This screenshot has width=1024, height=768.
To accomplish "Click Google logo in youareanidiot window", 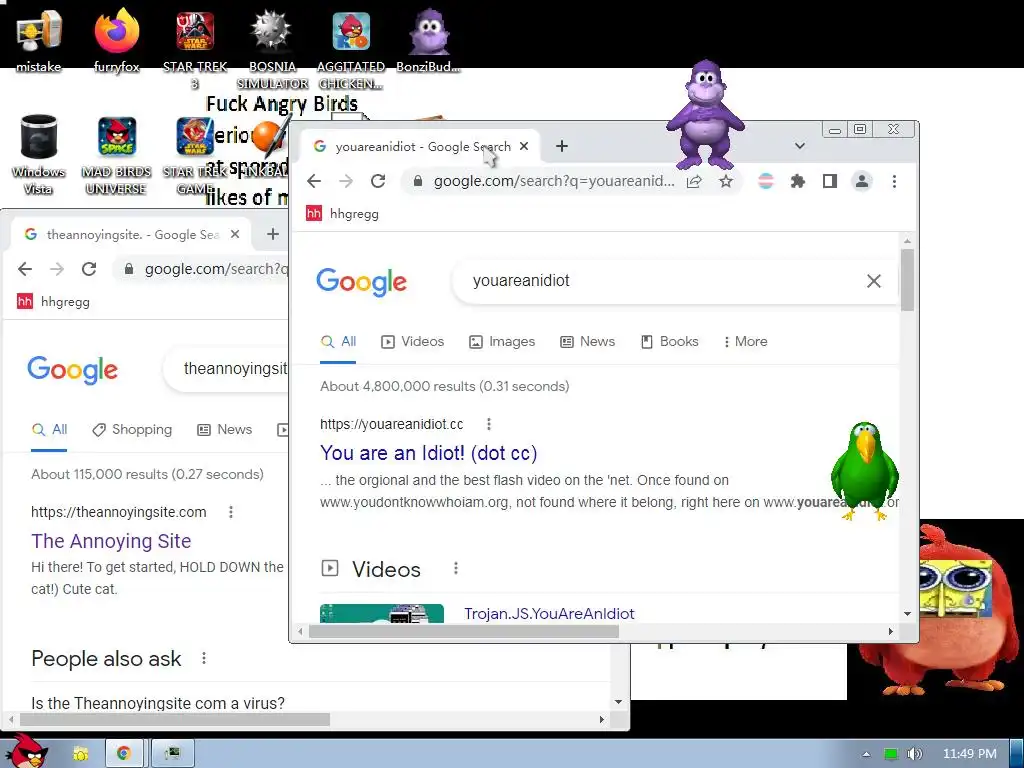I will (x=361, y=282).
